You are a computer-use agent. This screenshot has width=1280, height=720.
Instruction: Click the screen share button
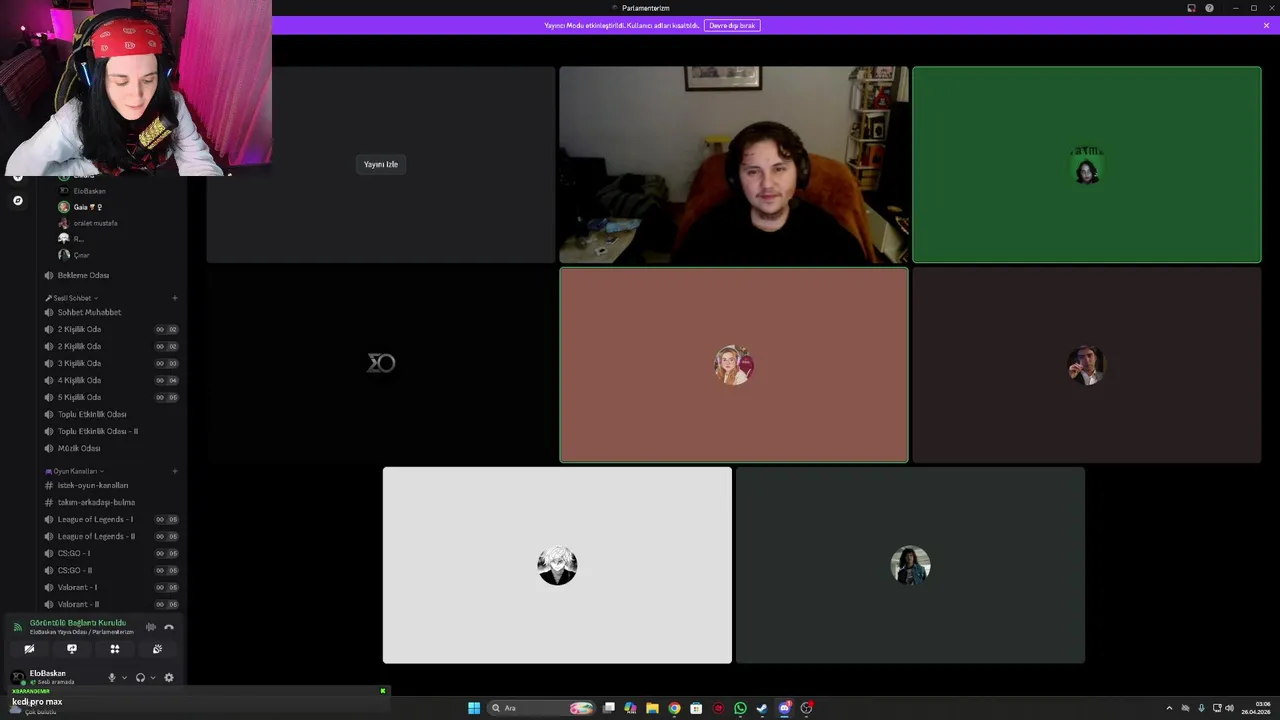pyautogui.click(x=72, y=649)
